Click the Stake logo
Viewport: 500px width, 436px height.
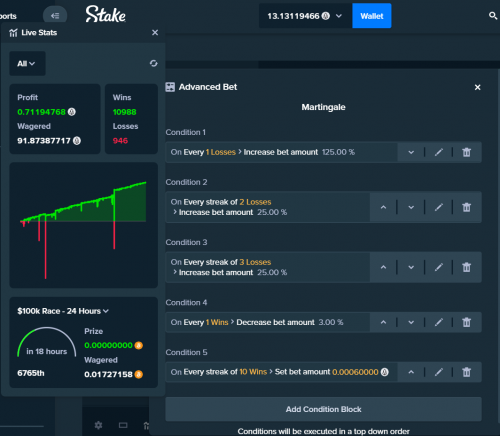click(x=105, y=14)
